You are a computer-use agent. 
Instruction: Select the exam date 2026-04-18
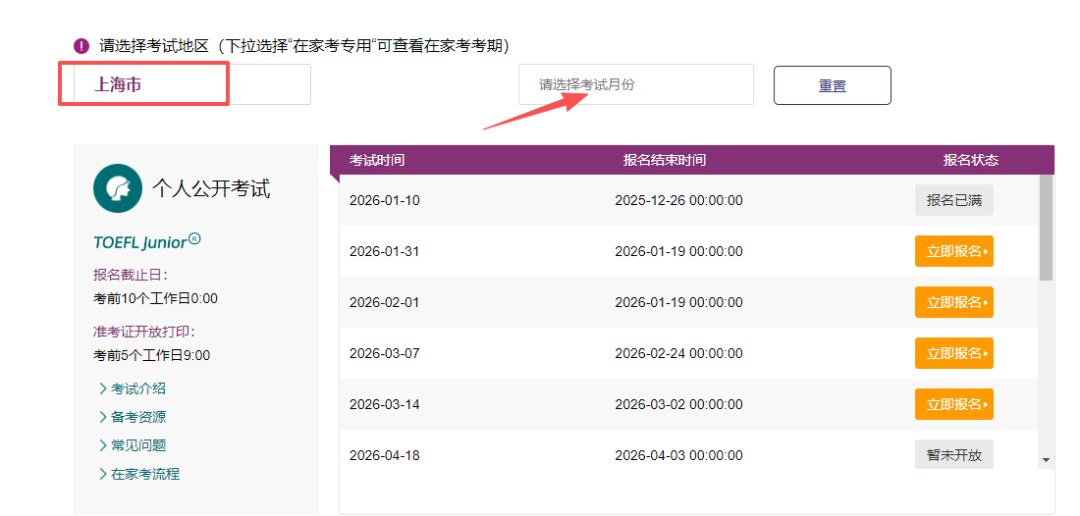(384, 455)
